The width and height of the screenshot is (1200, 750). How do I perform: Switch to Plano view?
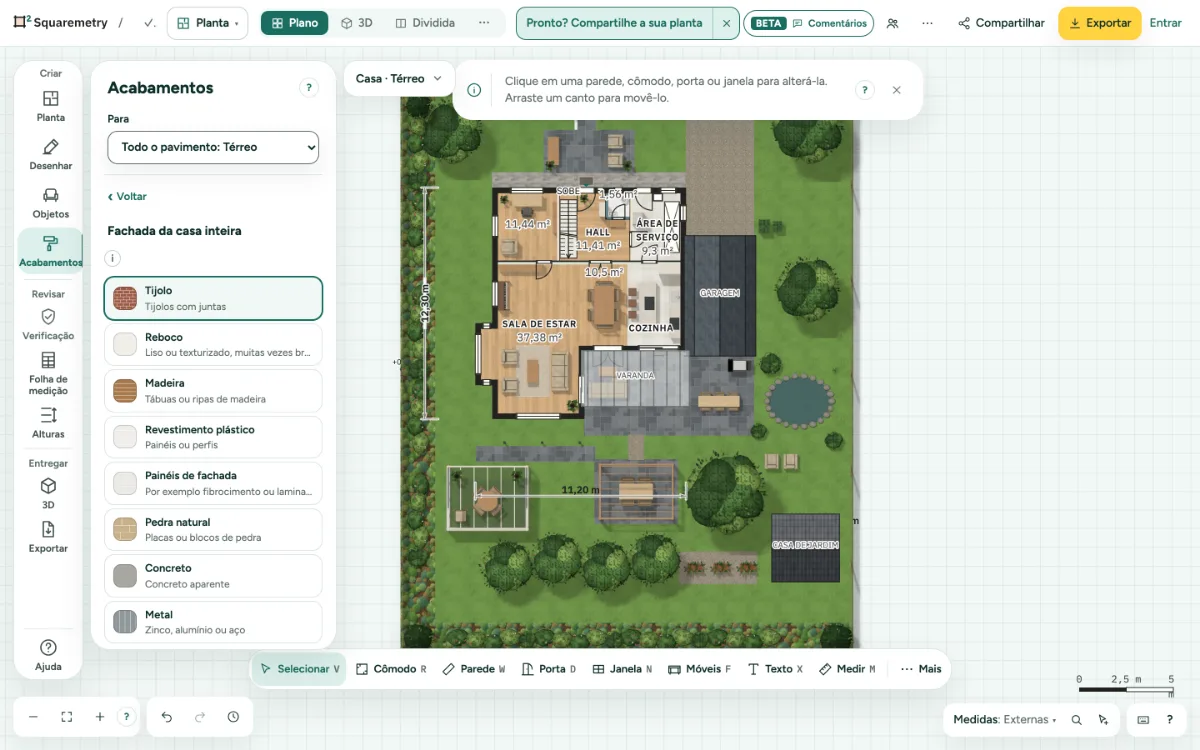294,23
